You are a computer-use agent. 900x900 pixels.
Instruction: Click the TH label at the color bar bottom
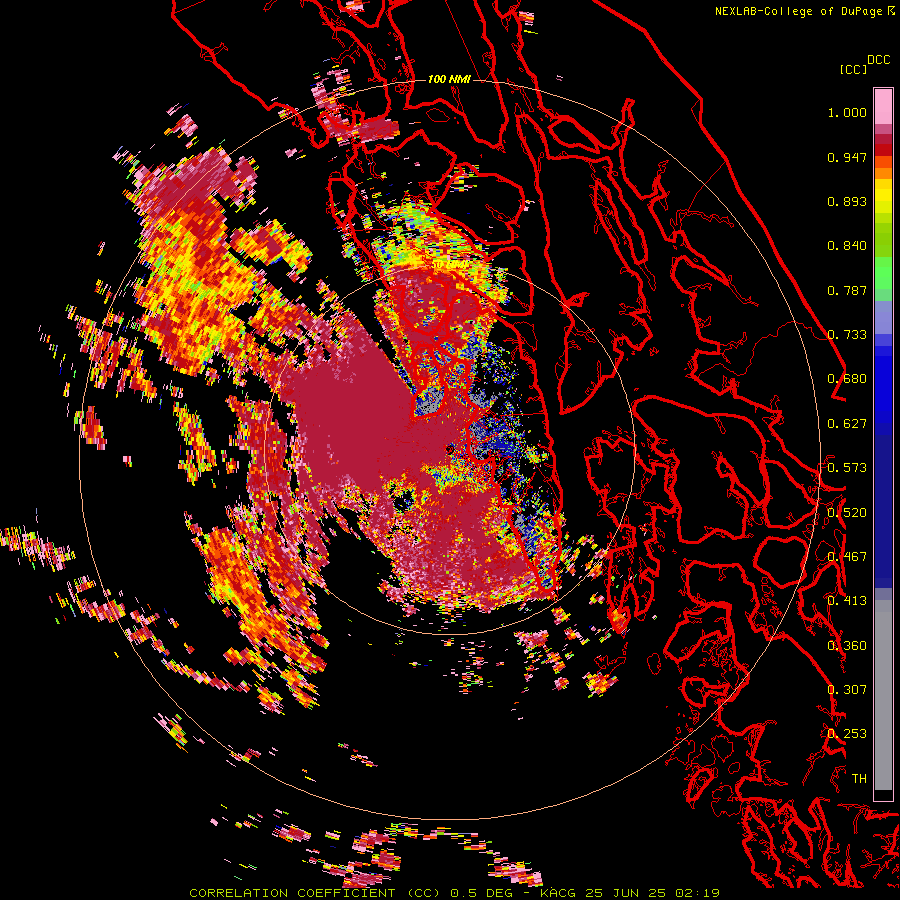859,779
